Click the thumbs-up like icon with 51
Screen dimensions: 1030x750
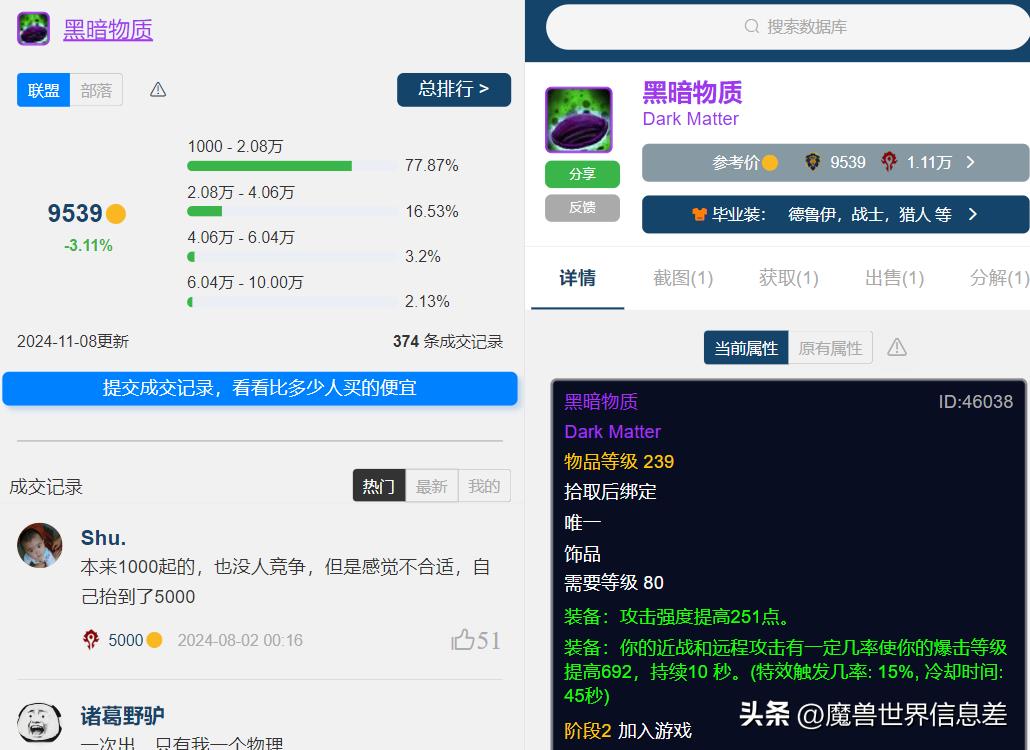point(463,640)
